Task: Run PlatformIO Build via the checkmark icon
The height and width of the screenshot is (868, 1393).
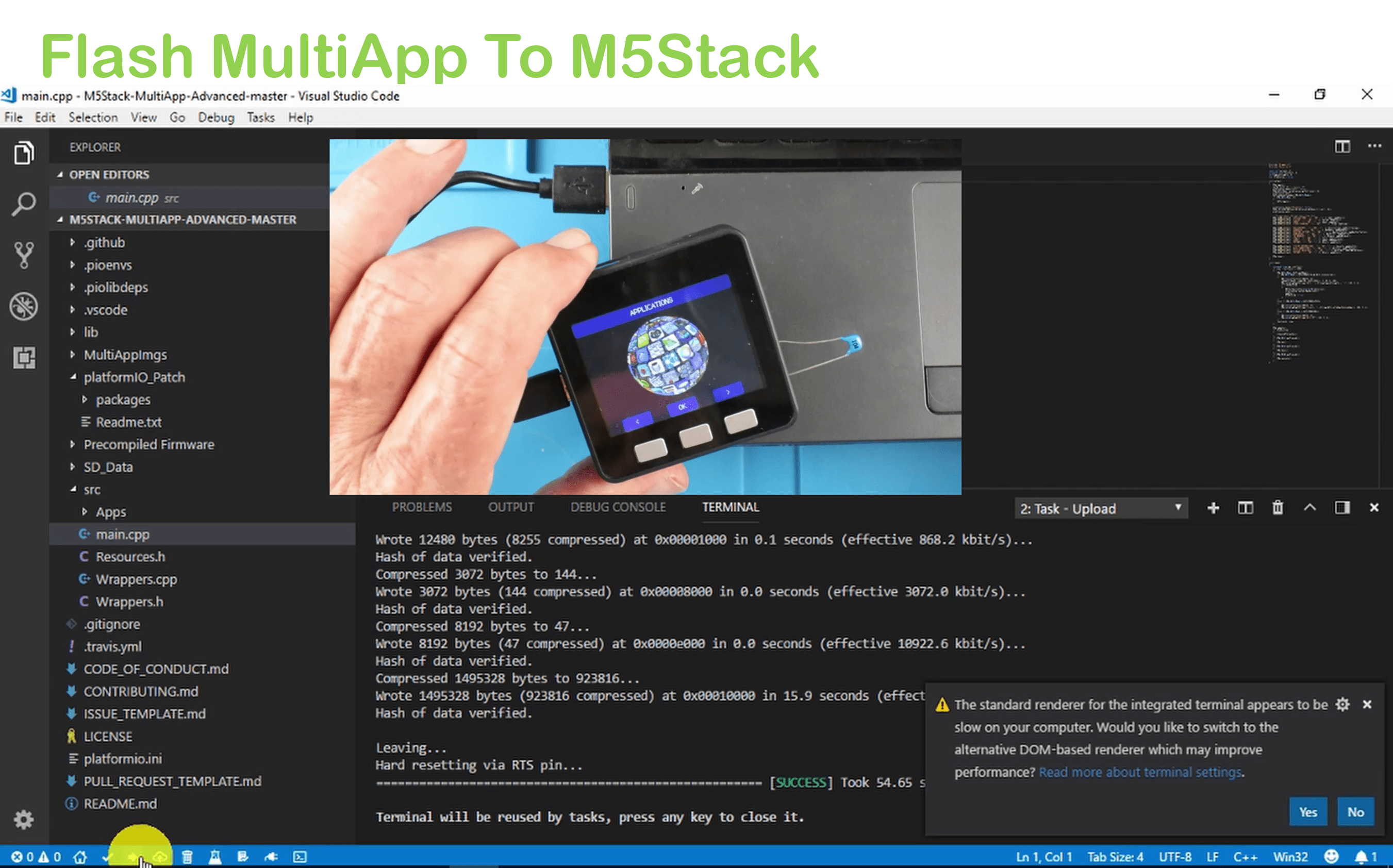Action: (107, 857)
